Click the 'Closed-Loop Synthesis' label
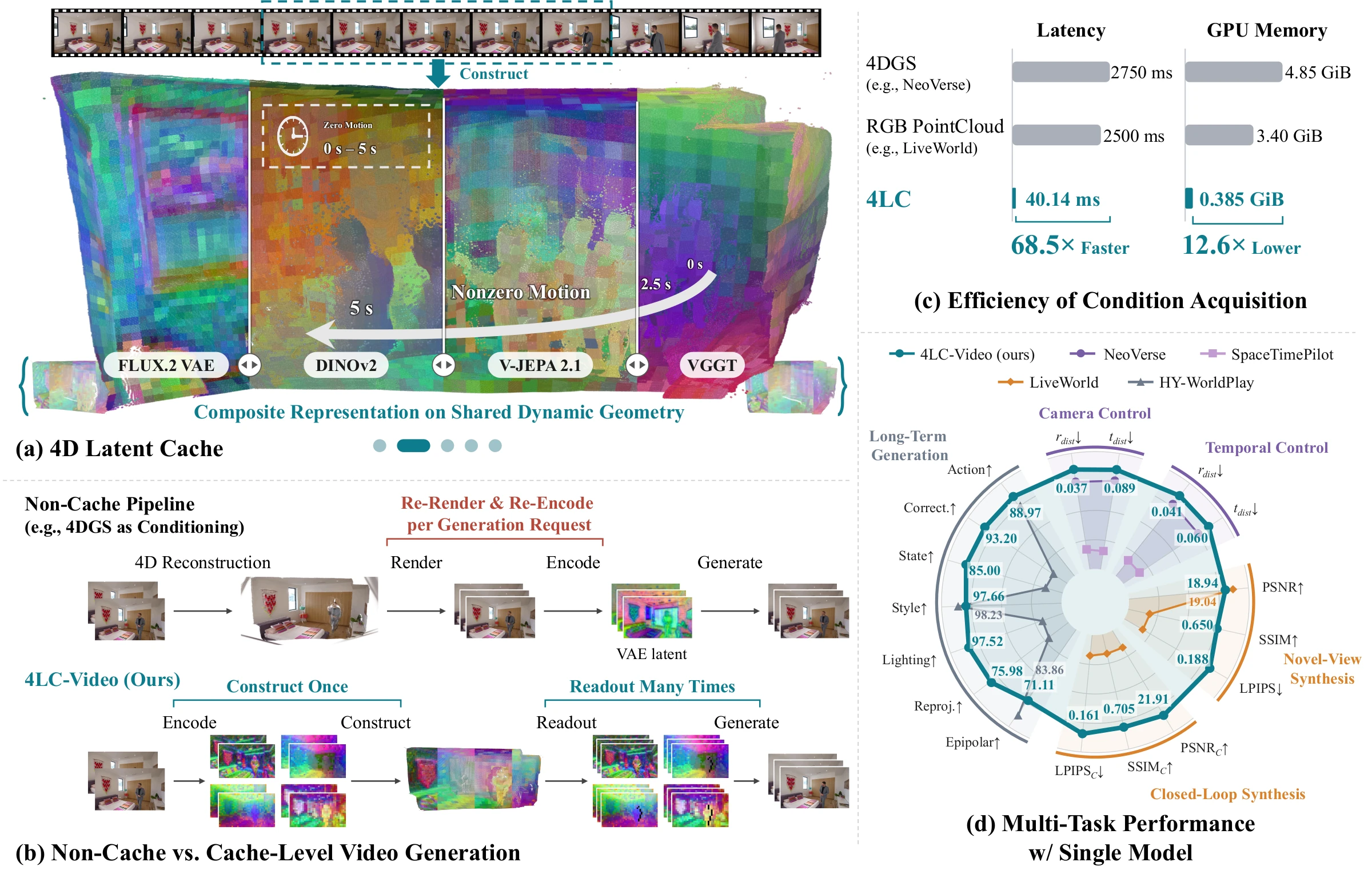Screen dimensions: 1372x882 tap(1228, 794)
